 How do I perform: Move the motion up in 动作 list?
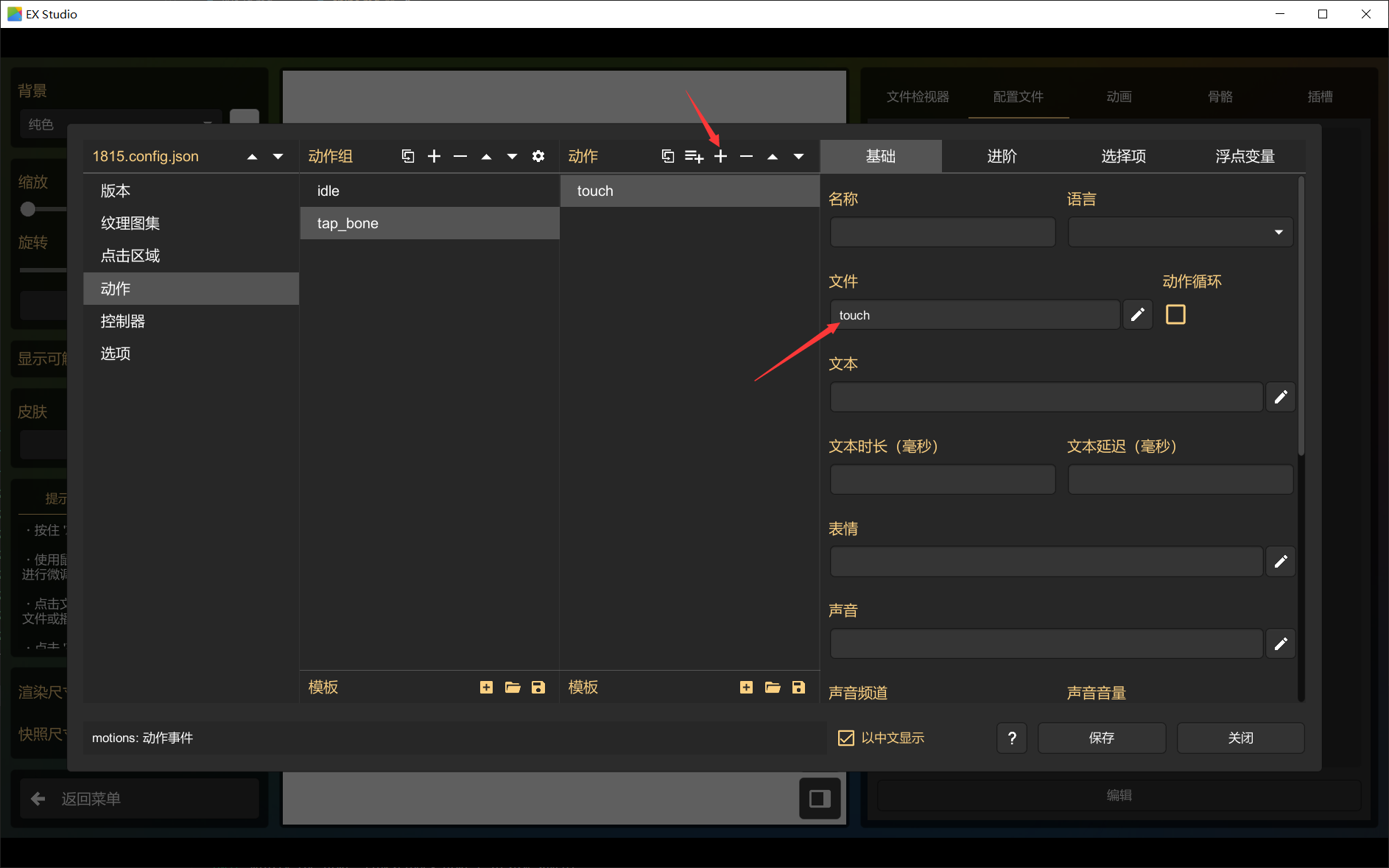click(773, 156)
